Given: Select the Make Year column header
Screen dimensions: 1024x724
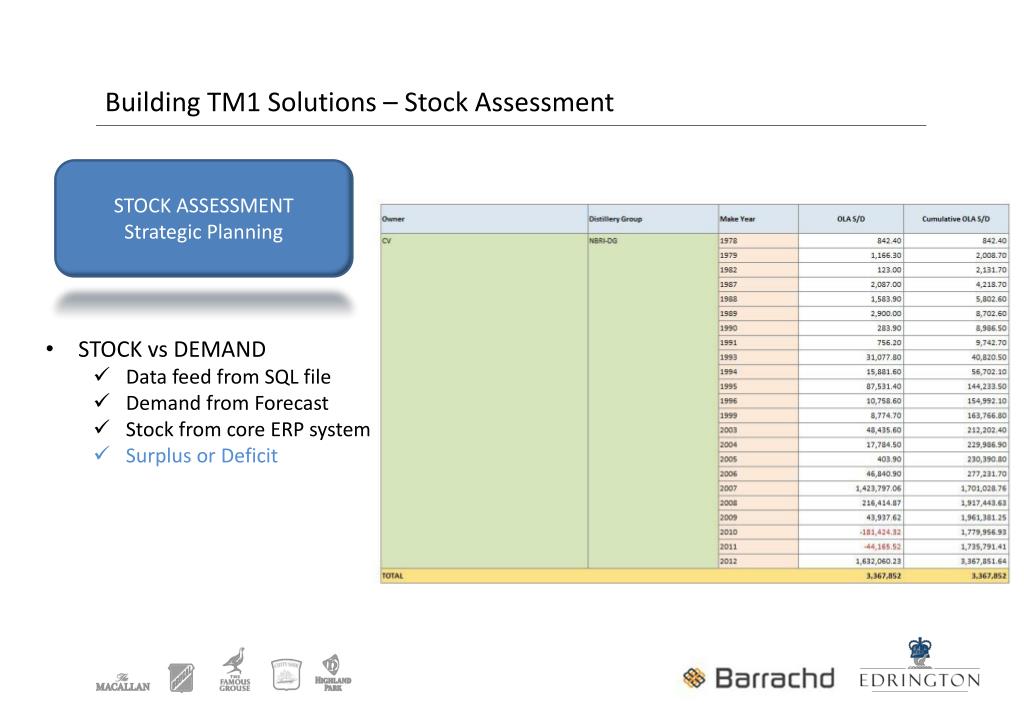Looking at the screenshot, I should [x=758, y=219].
